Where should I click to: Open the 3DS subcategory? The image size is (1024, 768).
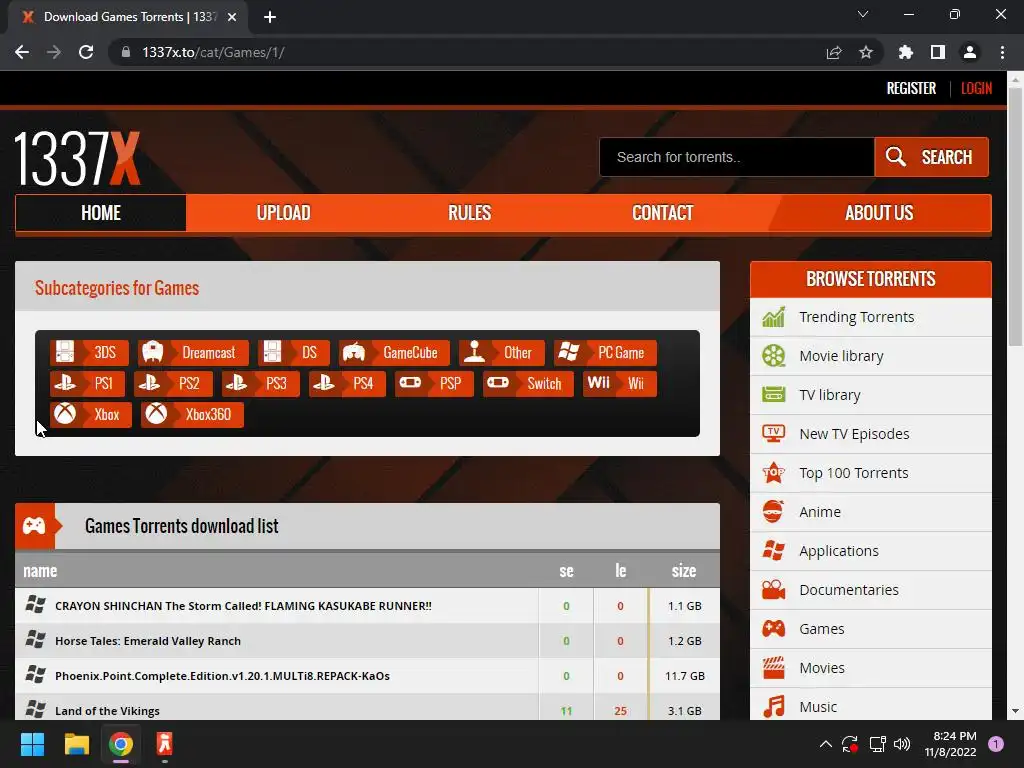(x=89, y=353)
